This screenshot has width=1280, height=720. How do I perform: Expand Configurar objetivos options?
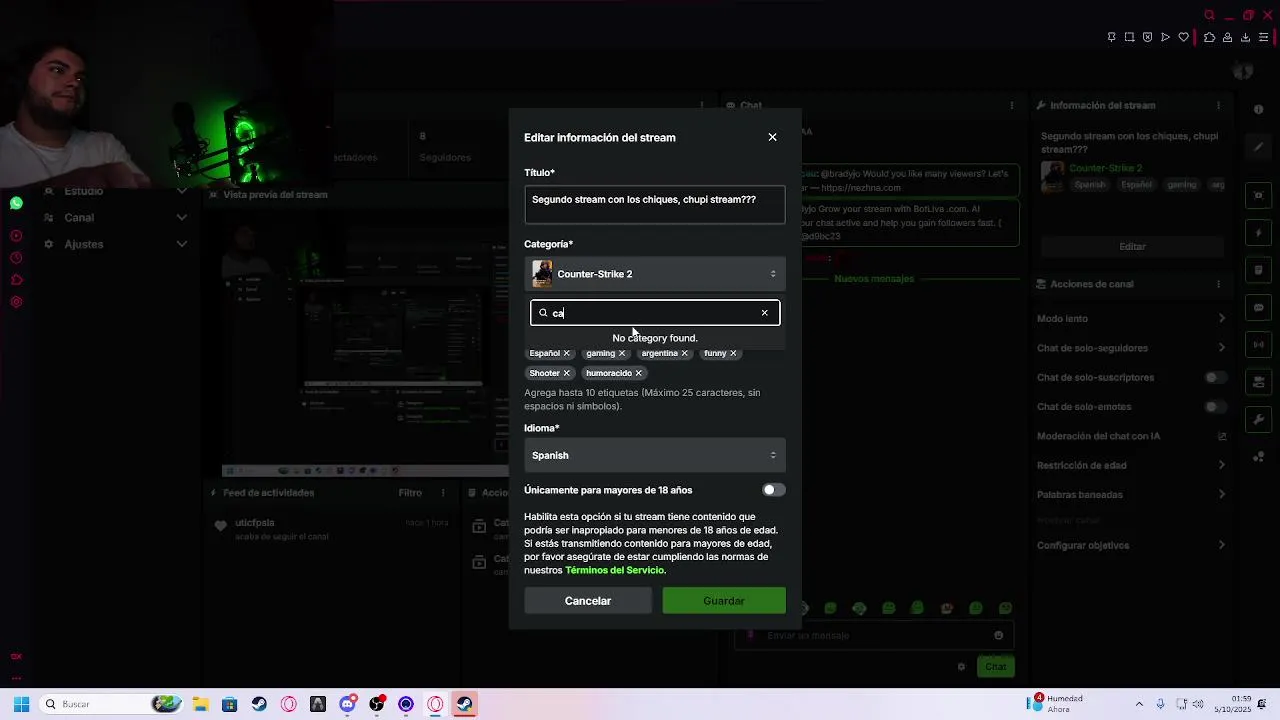[x=1221, y=545]
